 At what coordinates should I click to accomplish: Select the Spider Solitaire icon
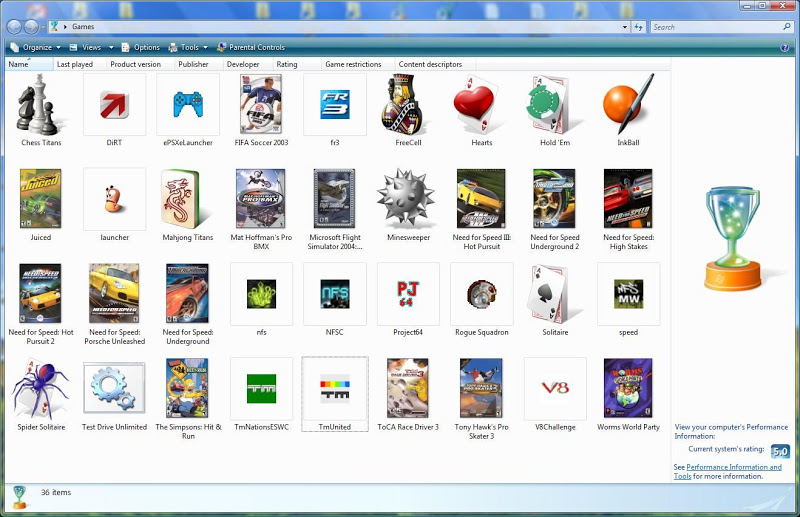[41, 388]
